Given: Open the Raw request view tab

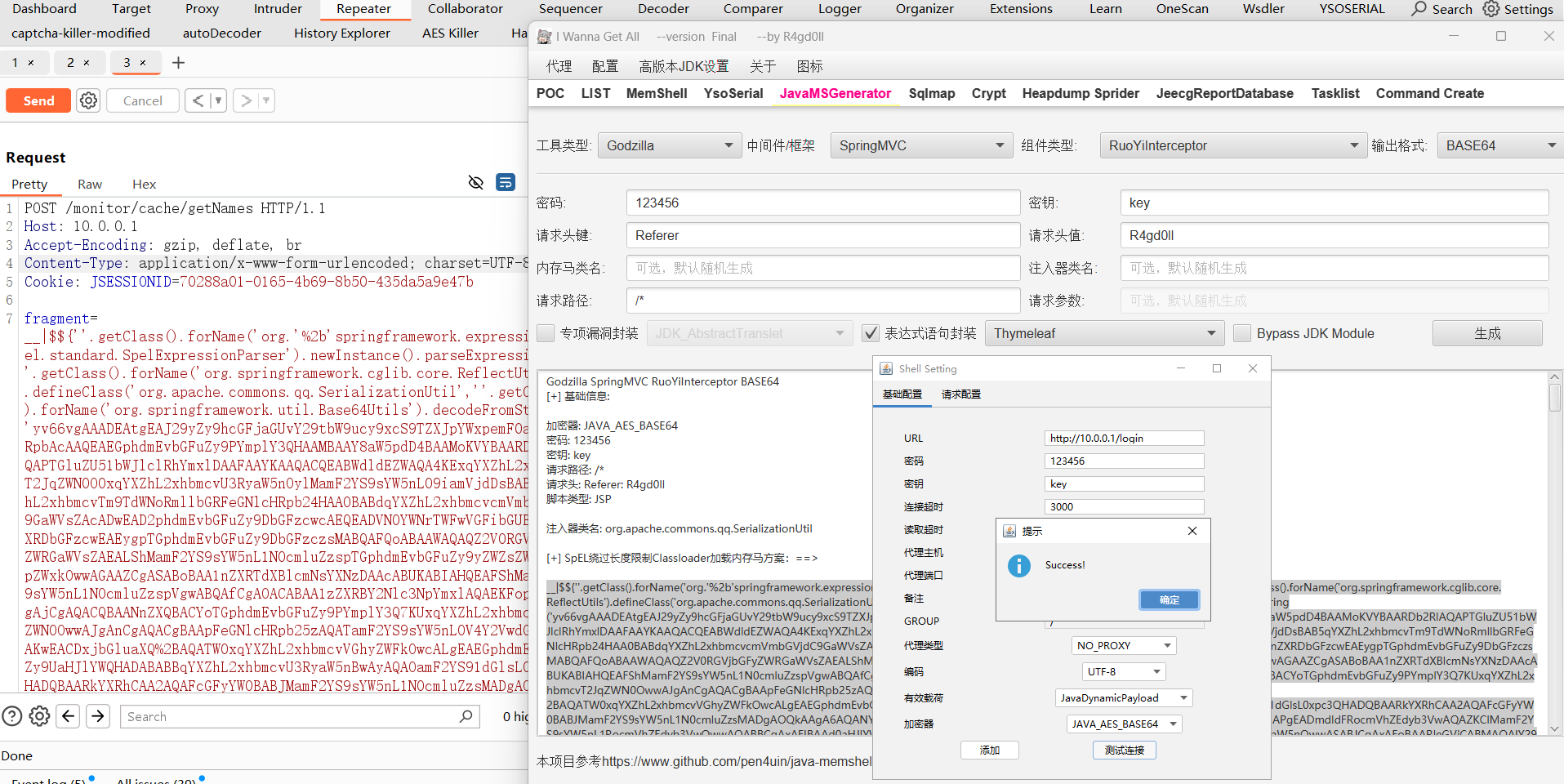Looking at the screenshot, I should click(90, 185).
